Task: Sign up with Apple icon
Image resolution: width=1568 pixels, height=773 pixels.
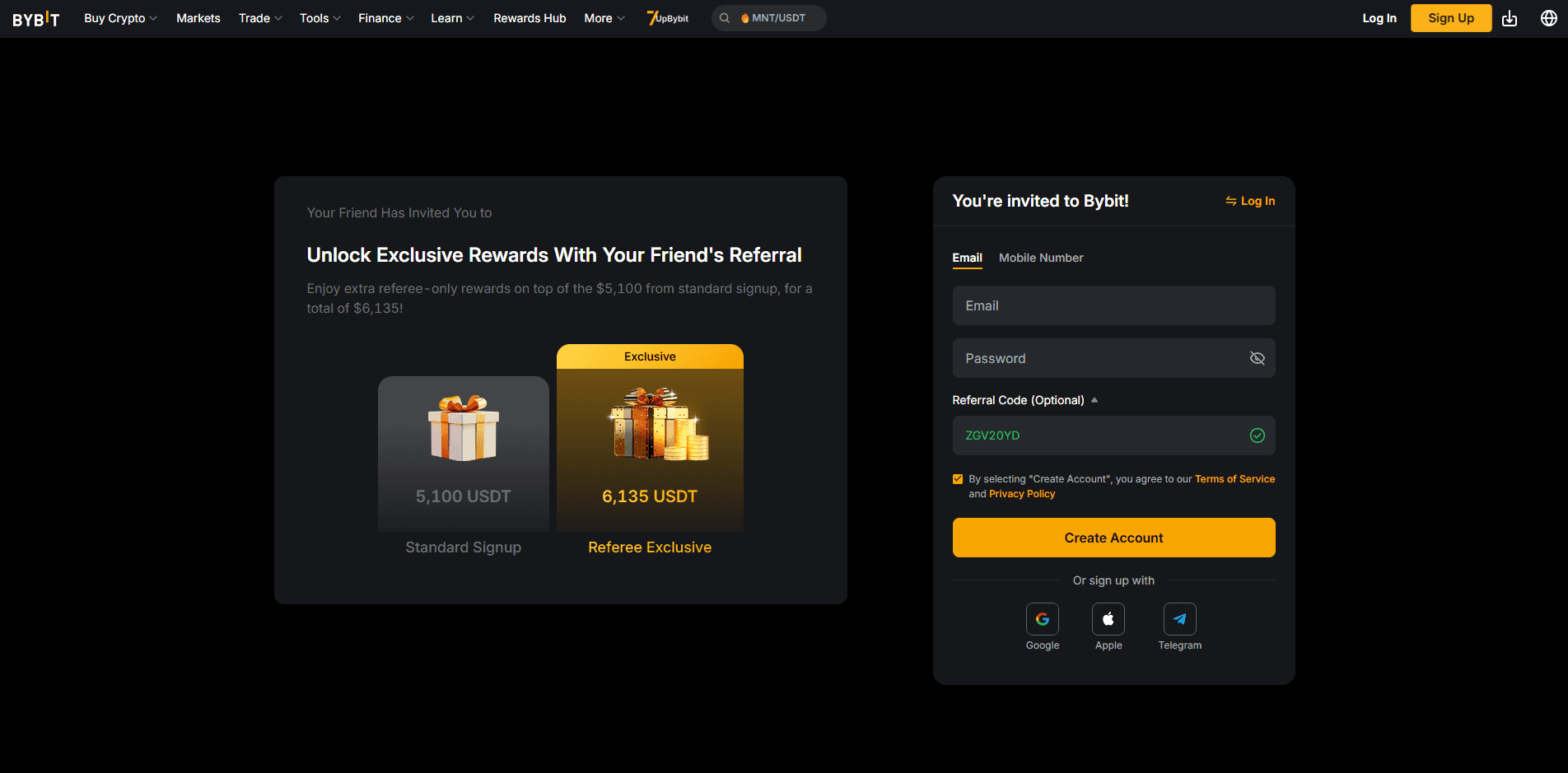Action: 1108,619
